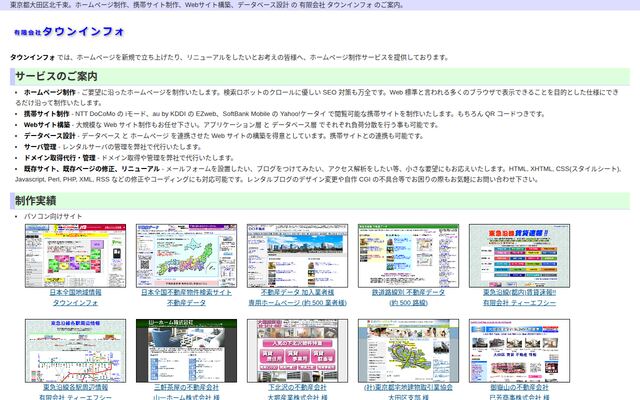The height and width of the screenshot is (400, 640).
Task: Click the bold タウンインフォ in the intro sentence
Action: click(x=32, y=58)
